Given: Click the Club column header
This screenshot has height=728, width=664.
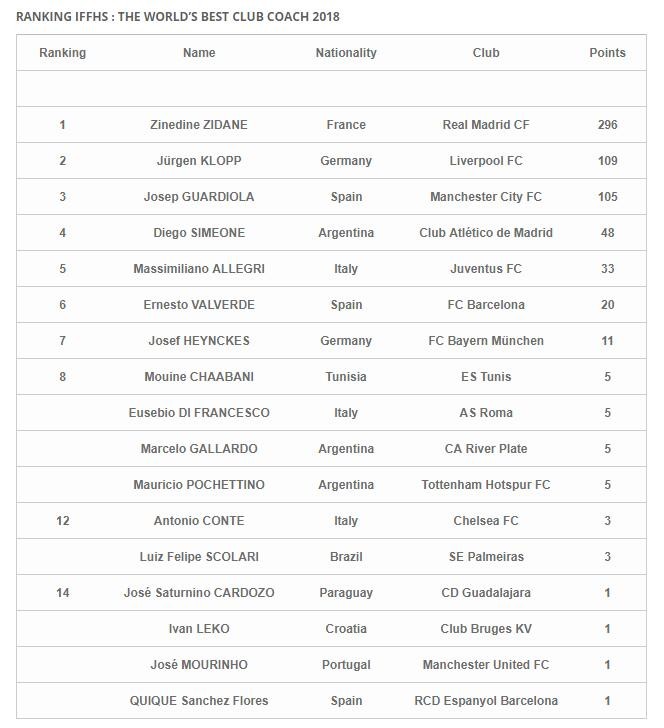Looking at the screenshot, I should coord(486,53).
